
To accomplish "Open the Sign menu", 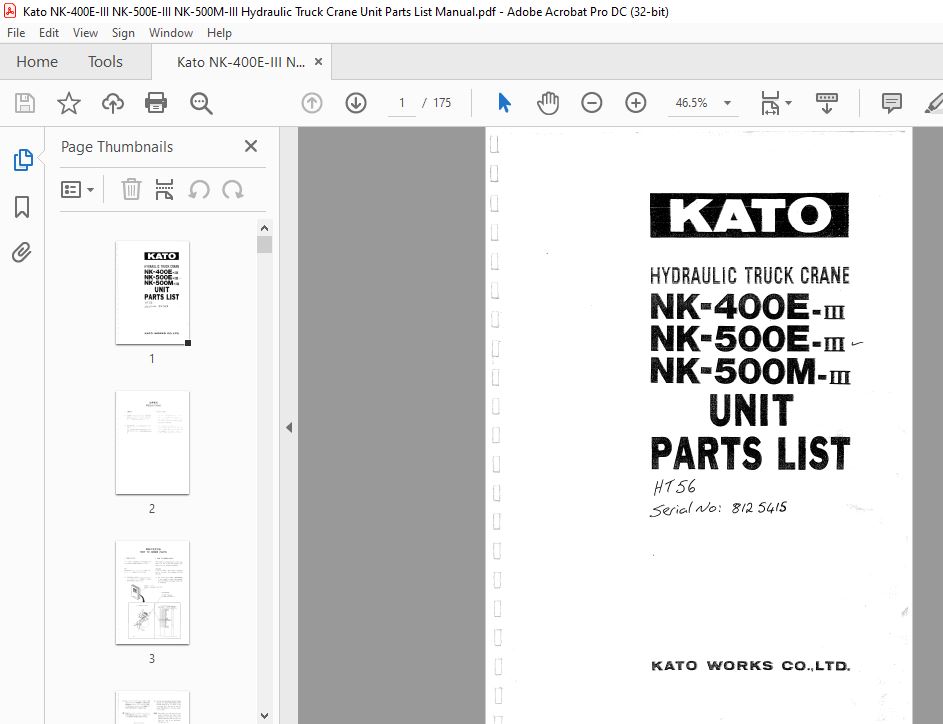I will pos(123,32).
